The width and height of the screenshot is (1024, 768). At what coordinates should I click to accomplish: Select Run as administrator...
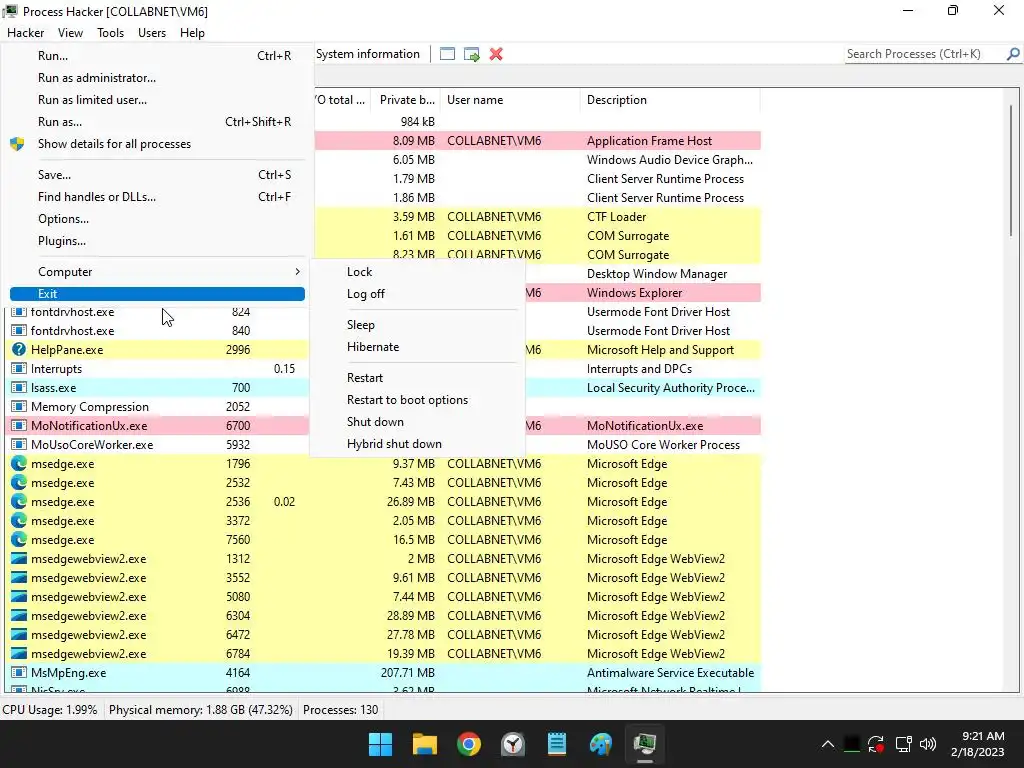point(157,78)
